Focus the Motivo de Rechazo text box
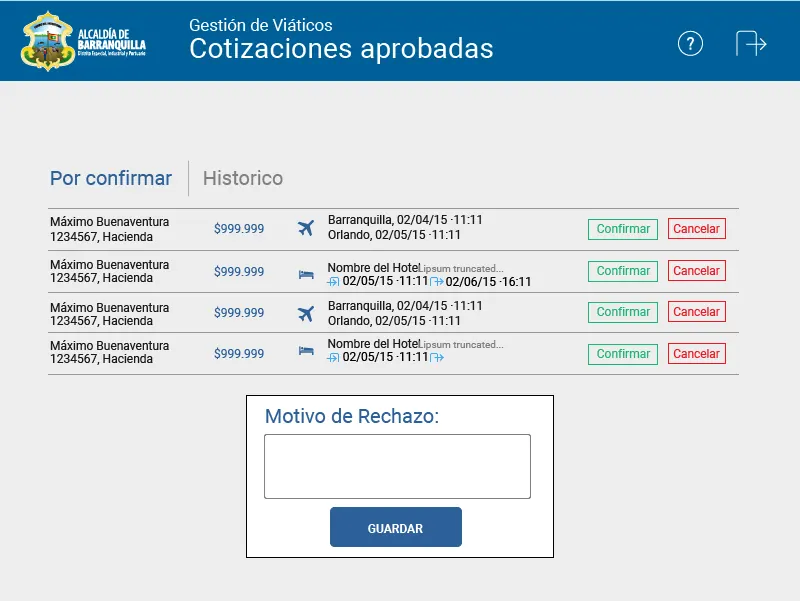 397,466
